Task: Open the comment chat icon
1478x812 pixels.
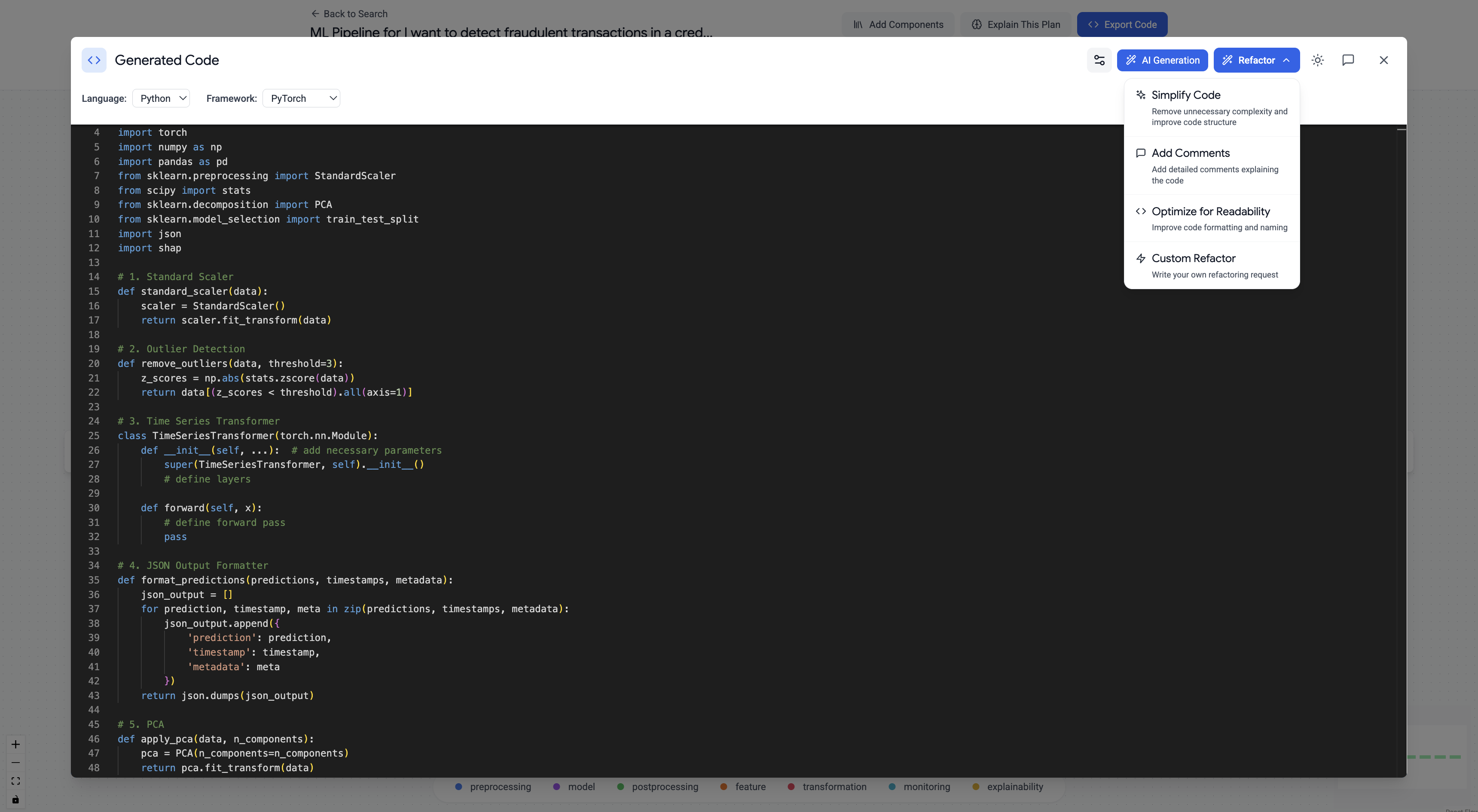Action: point(1348,60)
